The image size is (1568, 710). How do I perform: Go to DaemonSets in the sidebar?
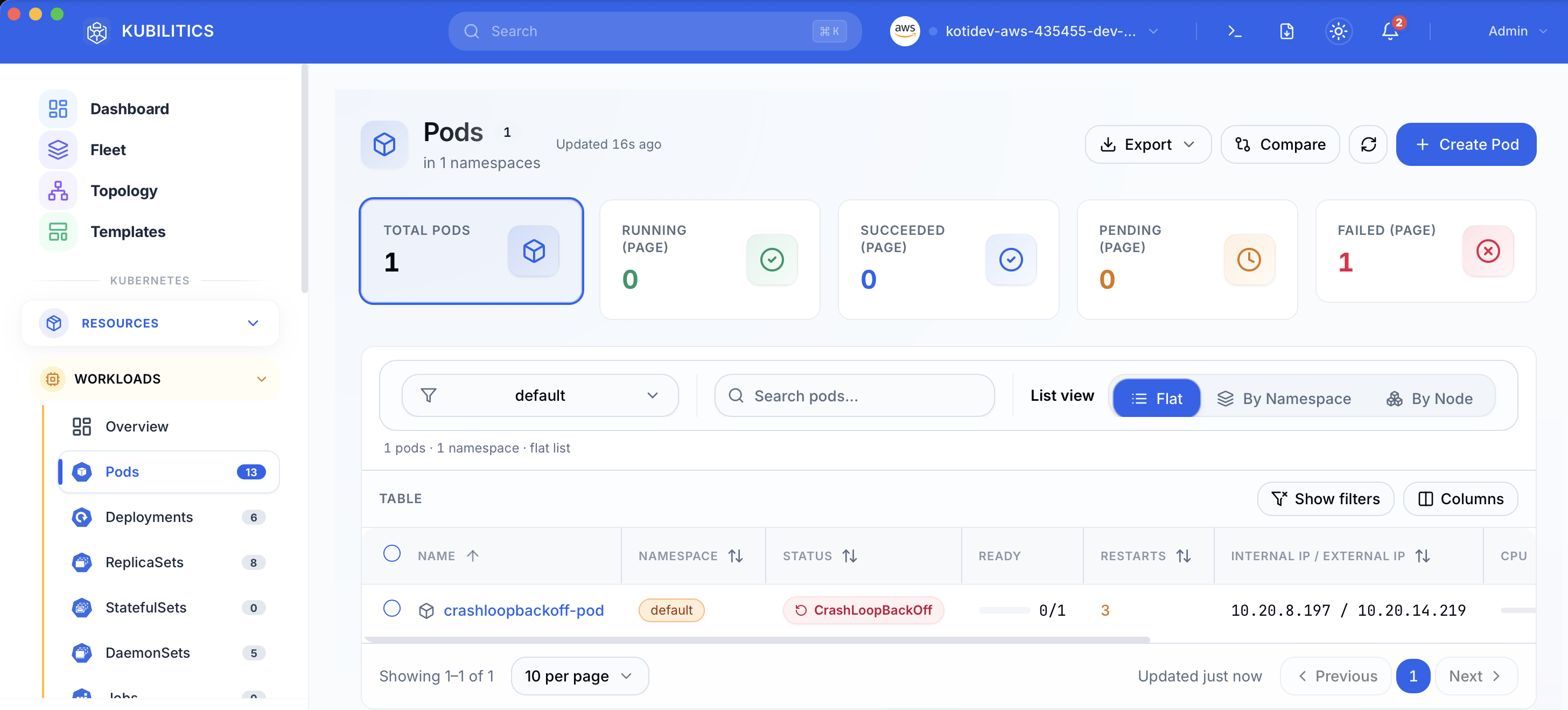pyautogui.click(x=148, y=653)
